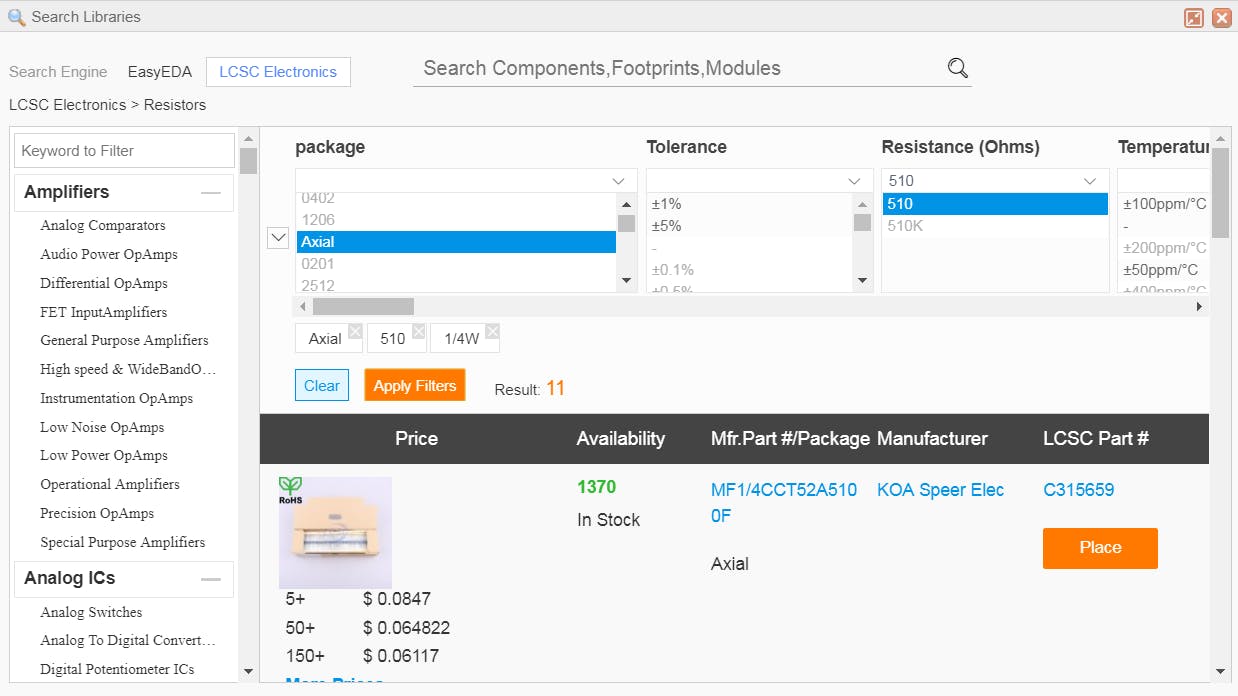Collapse the Amplifiers category
The width and height of the screenshot is (1238, 696).
coord(210,192)
